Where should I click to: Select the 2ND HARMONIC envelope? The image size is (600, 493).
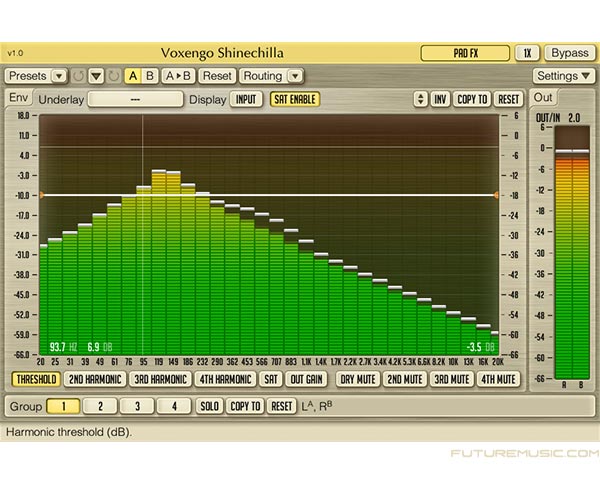pos(95,379)
